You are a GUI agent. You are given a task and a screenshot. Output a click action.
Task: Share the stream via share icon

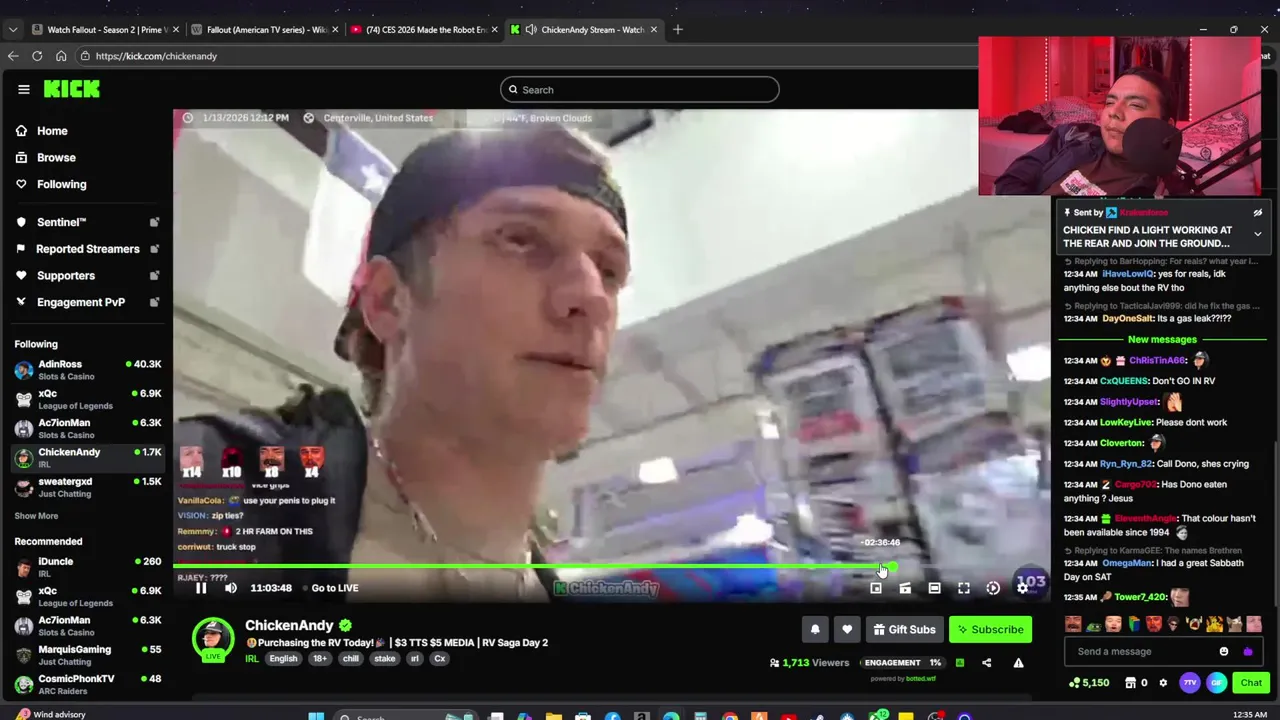tap(987, 662)
